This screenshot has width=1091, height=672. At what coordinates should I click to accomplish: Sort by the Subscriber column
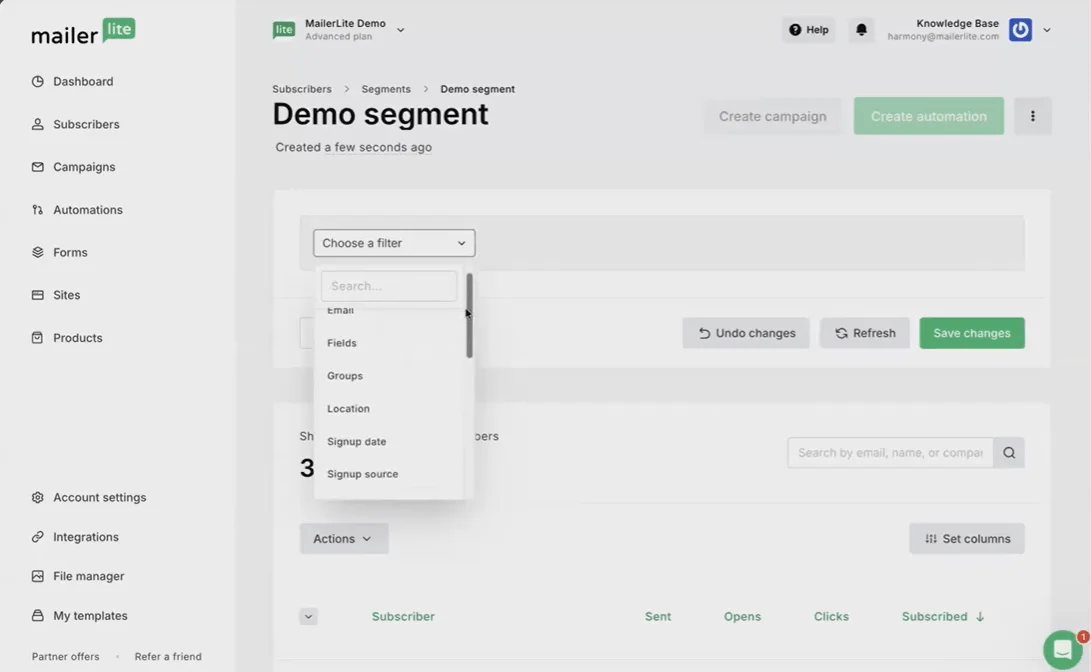[x=403, y=616]
